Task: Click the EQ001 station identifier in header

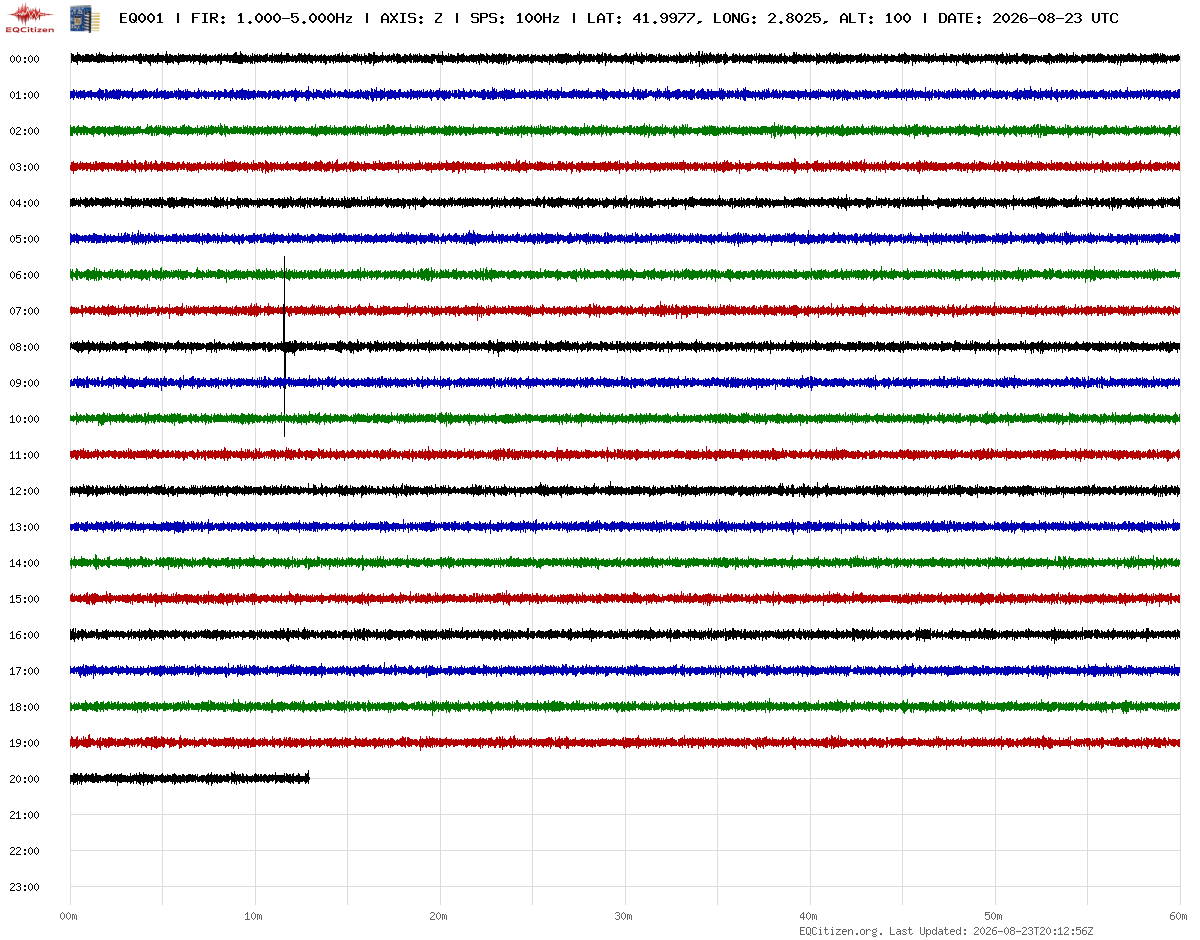Action: [141, 18]
